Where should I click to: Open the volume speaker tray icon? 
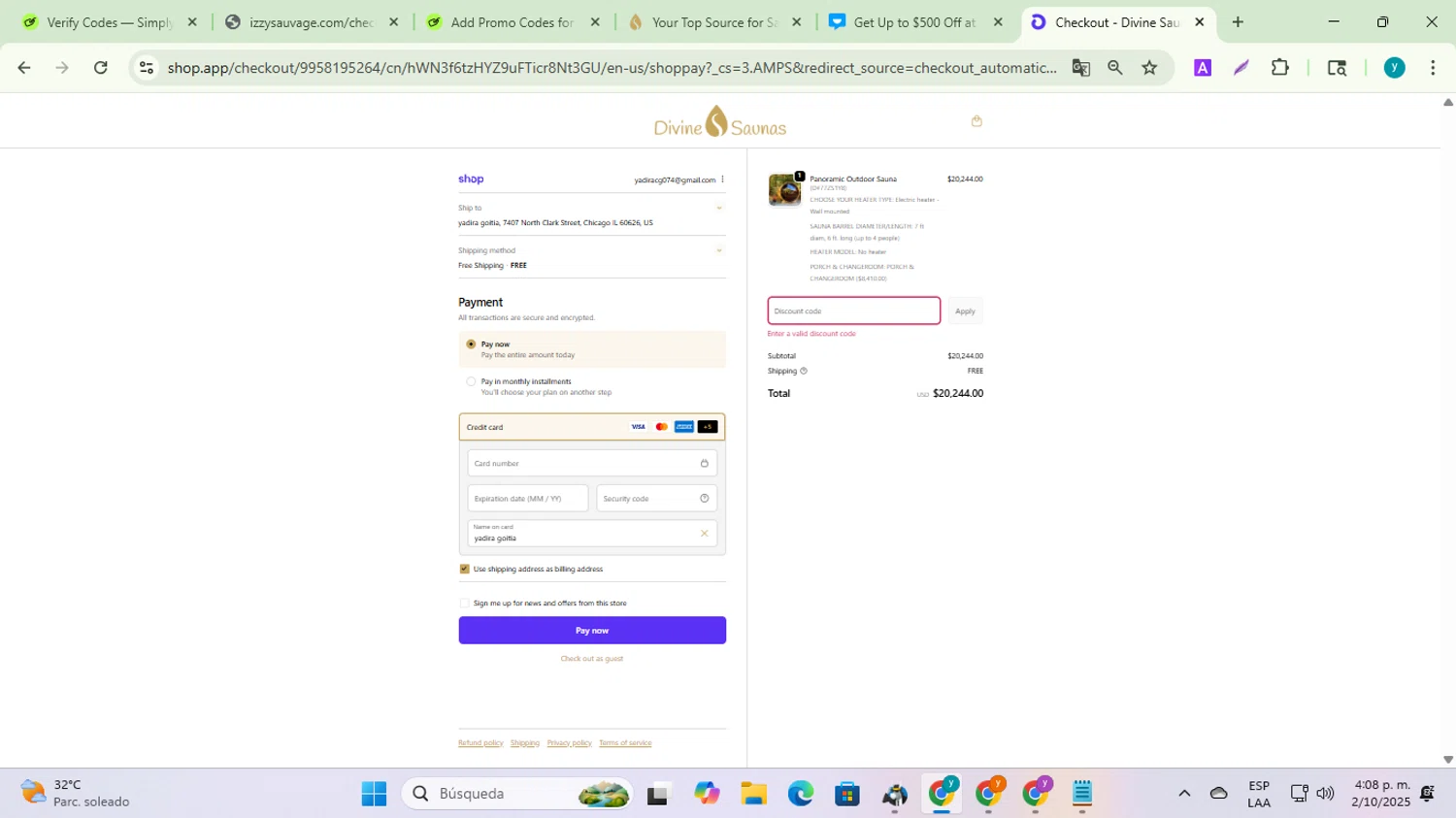click(1325, 794)
